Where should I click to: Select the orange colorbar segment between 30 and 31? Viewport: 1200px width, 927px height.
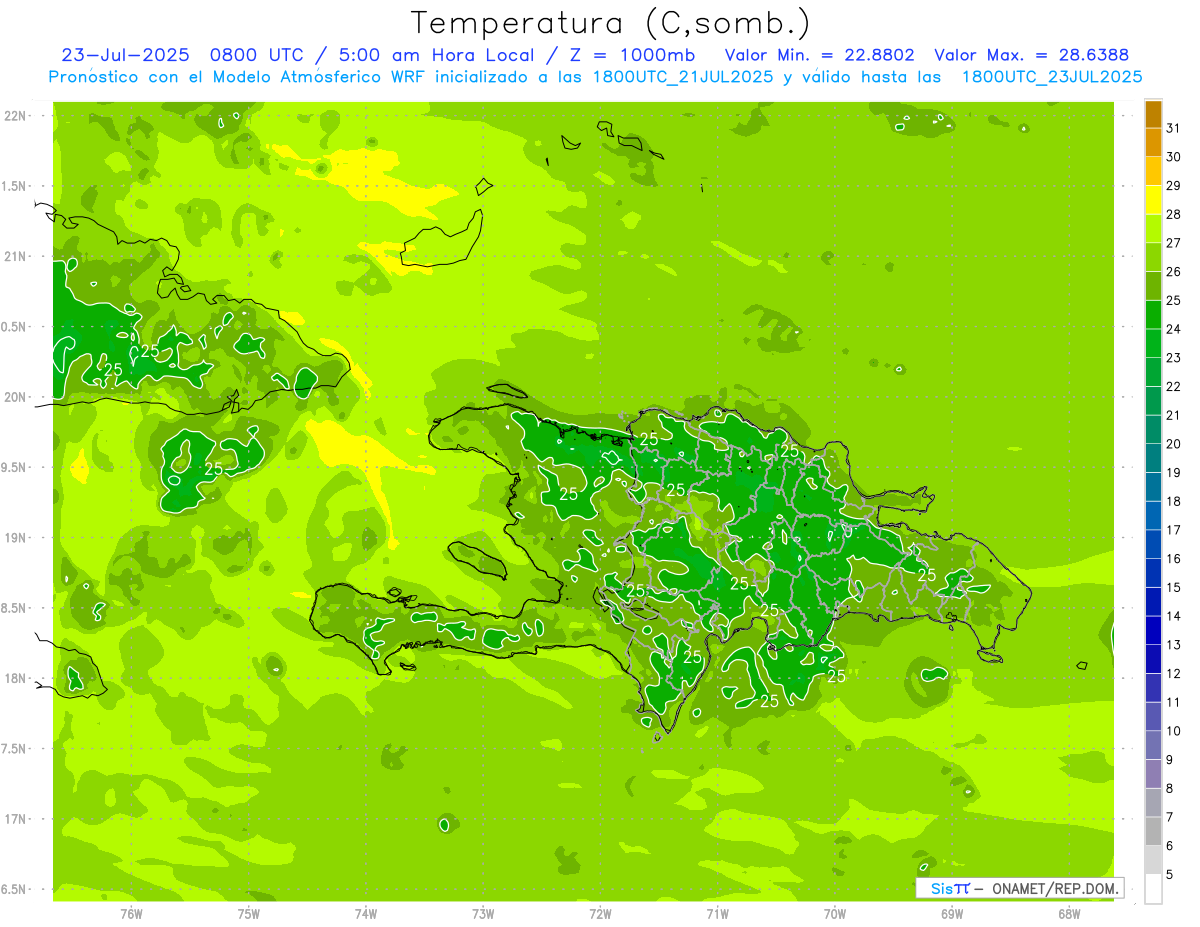tap(1153, 142)
